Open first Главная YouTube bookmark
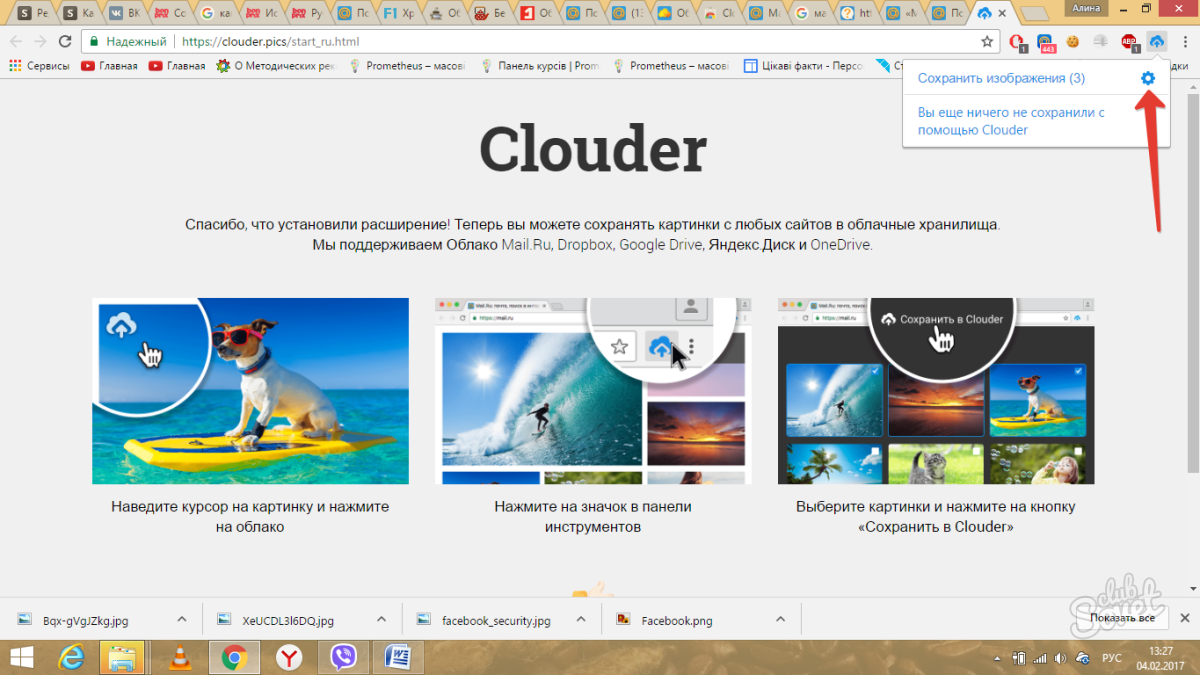The height and width of the screenshot is (675, 1200). pos(109,66)
